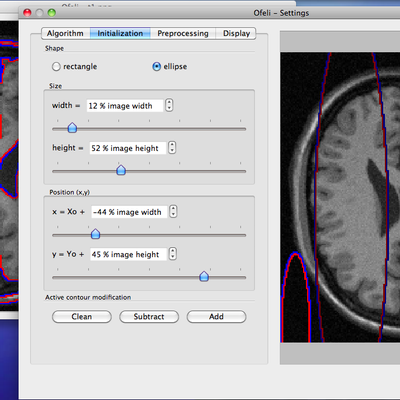This screenshot has height=400, width=400.
Task: Select the ellipse shape radio button
Action: click(157, 67)
